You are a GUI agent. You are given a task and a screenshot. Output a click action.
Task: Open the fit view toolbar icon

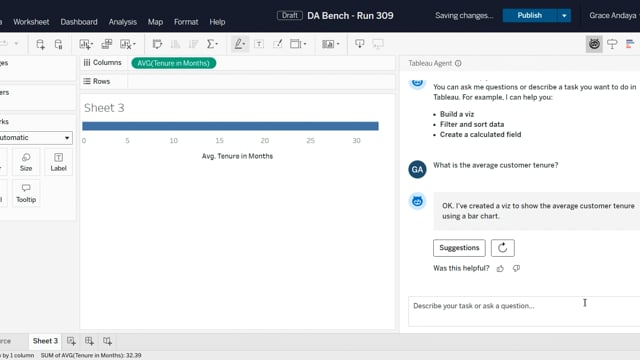coord(295,44)
